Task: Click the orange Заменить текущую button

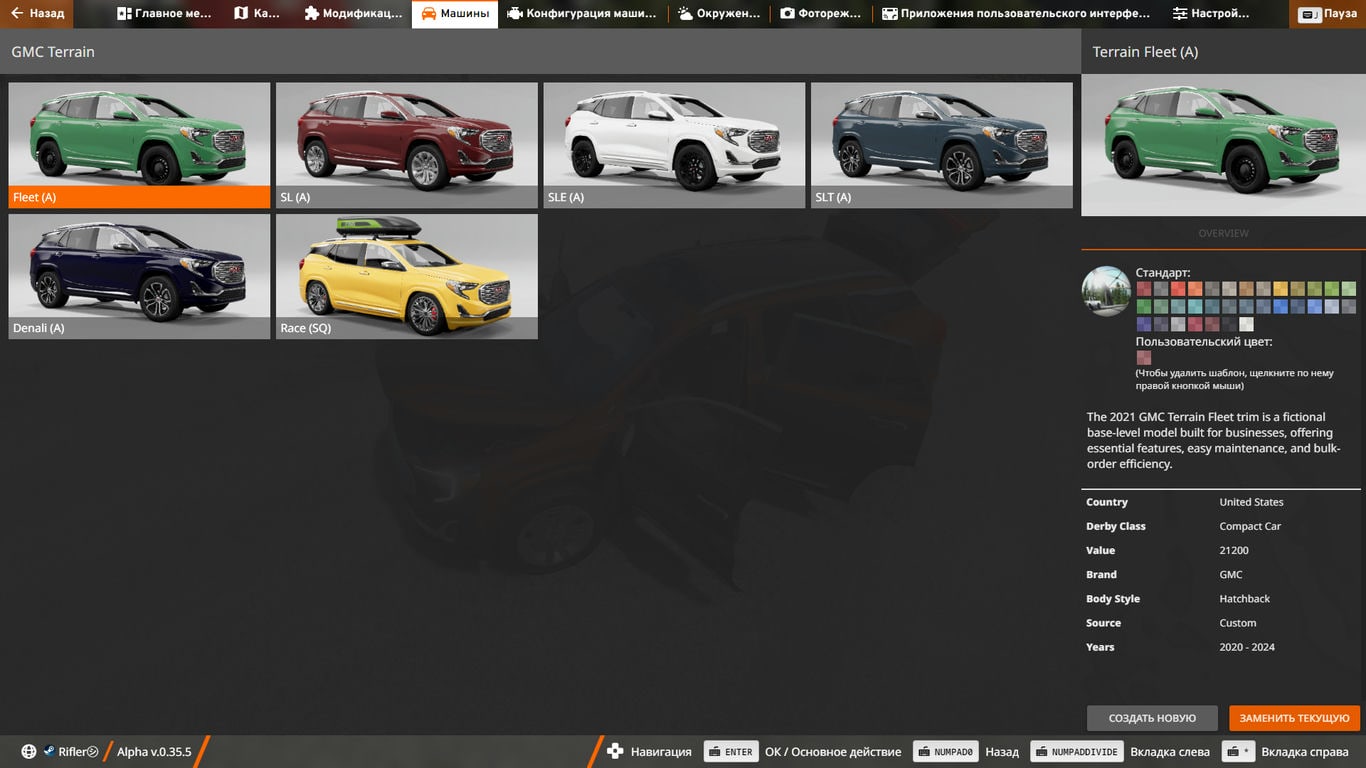Action: point(1295,718)
